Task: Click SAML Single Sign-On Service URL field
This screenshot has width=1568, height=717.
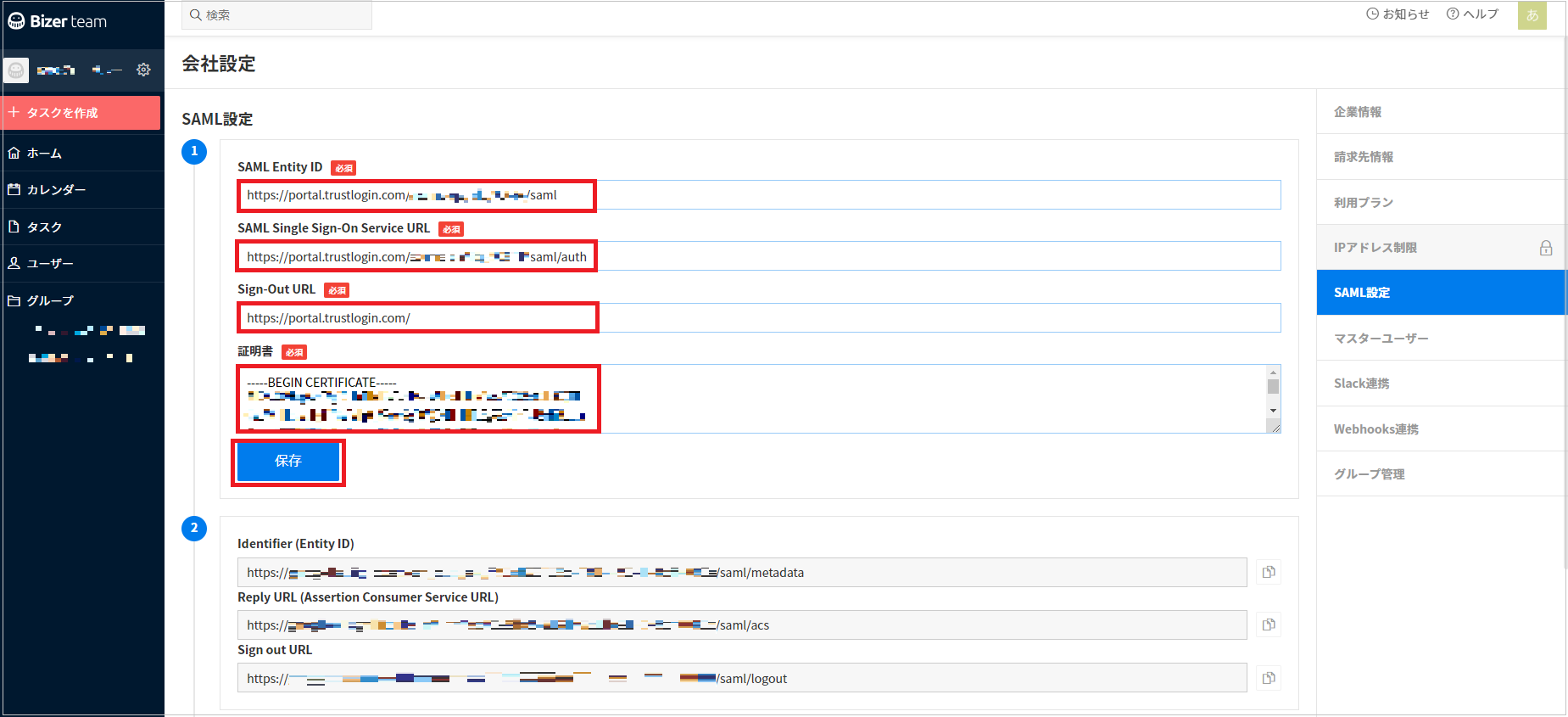Action: (759, 256)
